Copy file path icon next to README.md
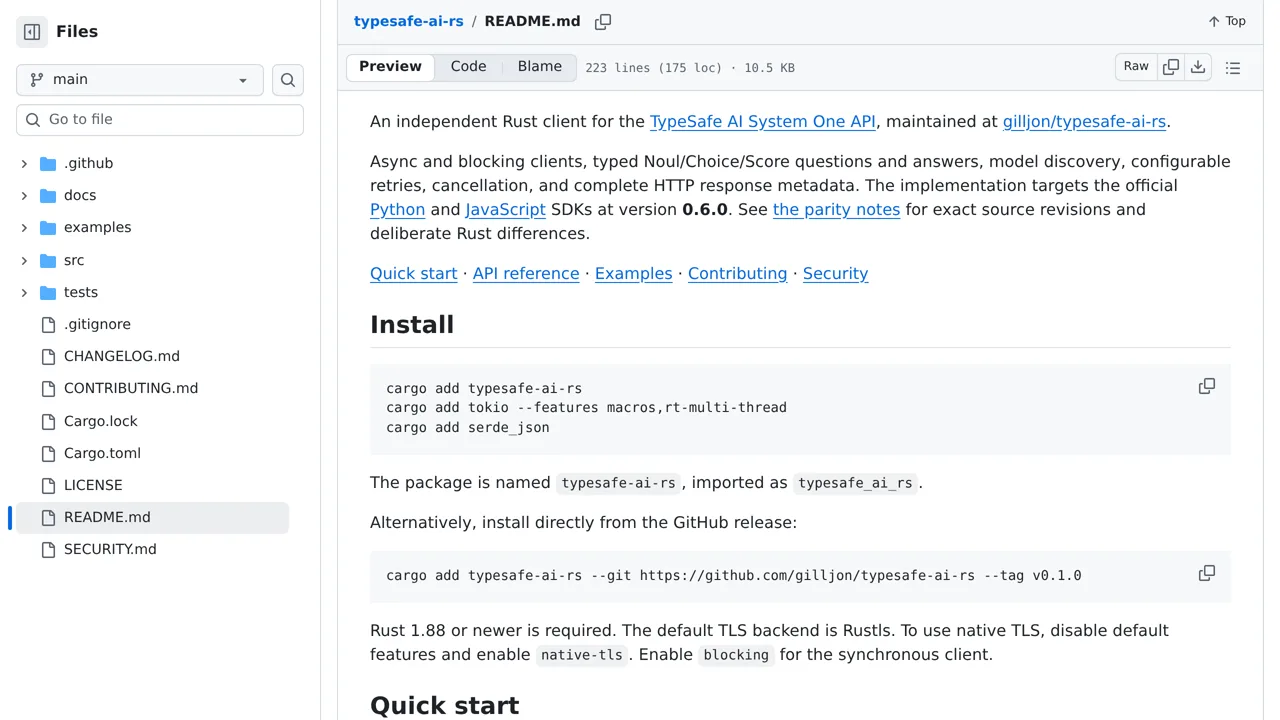 [x=603, y=22]
